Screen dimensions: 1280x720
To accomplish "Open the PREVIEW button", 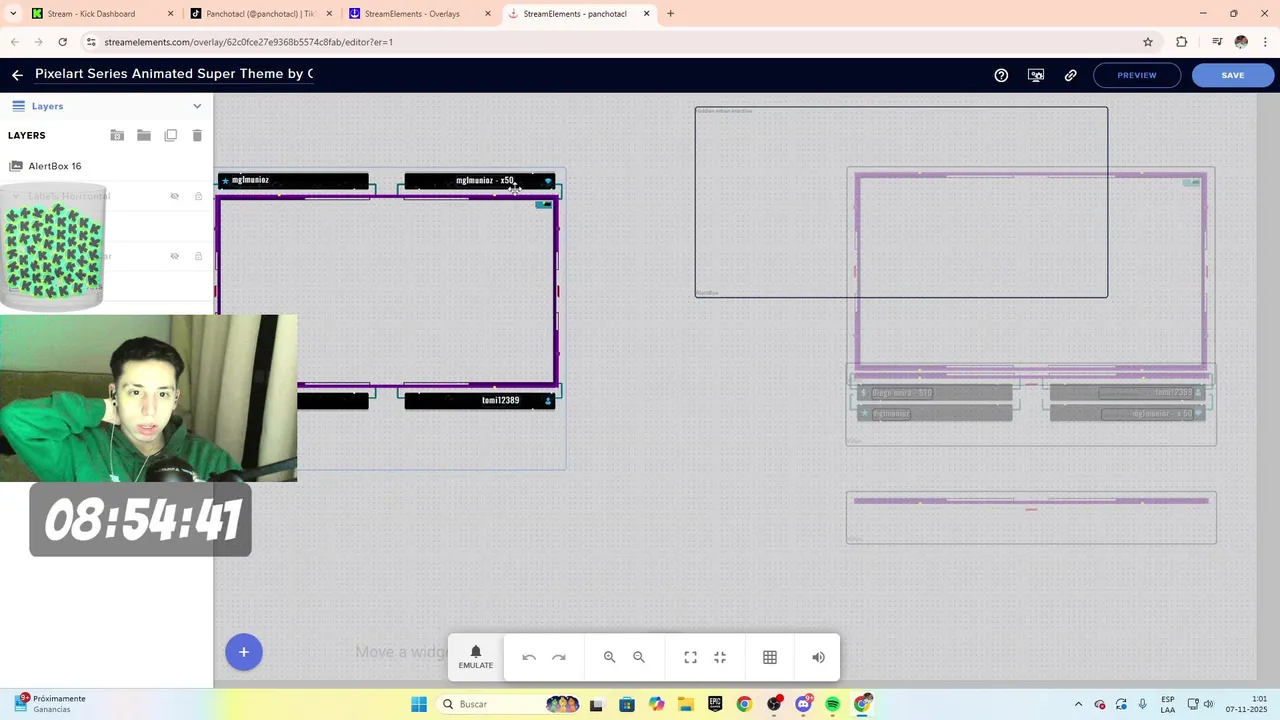I will (x=1137, y=75).
